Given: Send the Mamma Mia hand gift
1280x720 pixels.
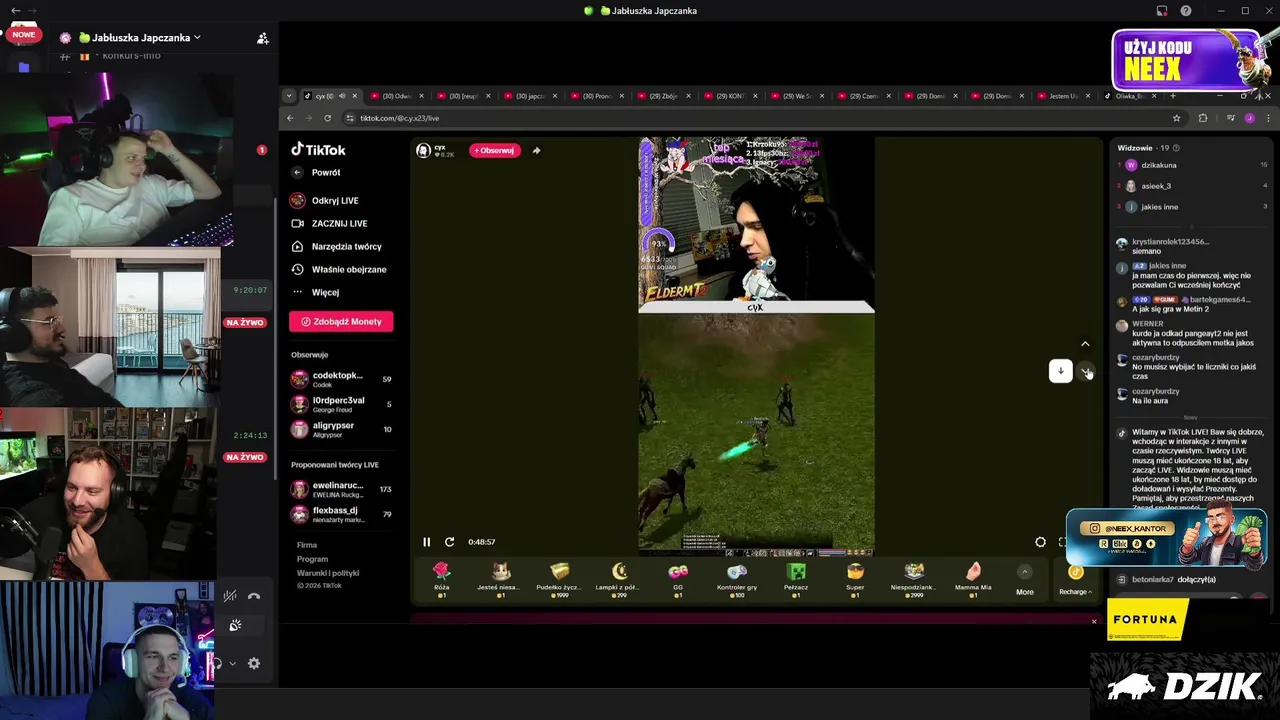Looking at the screenshot, I should [x=973, y=579].
